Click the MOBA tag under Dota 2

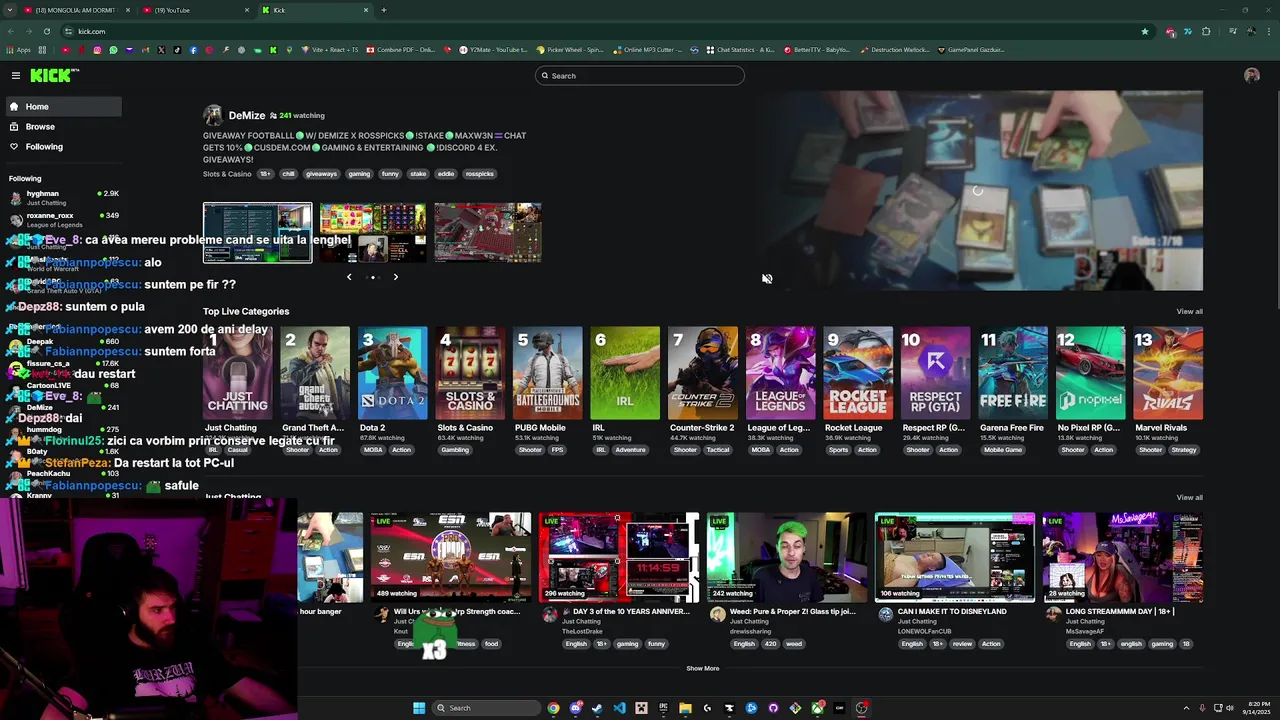(x=373, y=450)
